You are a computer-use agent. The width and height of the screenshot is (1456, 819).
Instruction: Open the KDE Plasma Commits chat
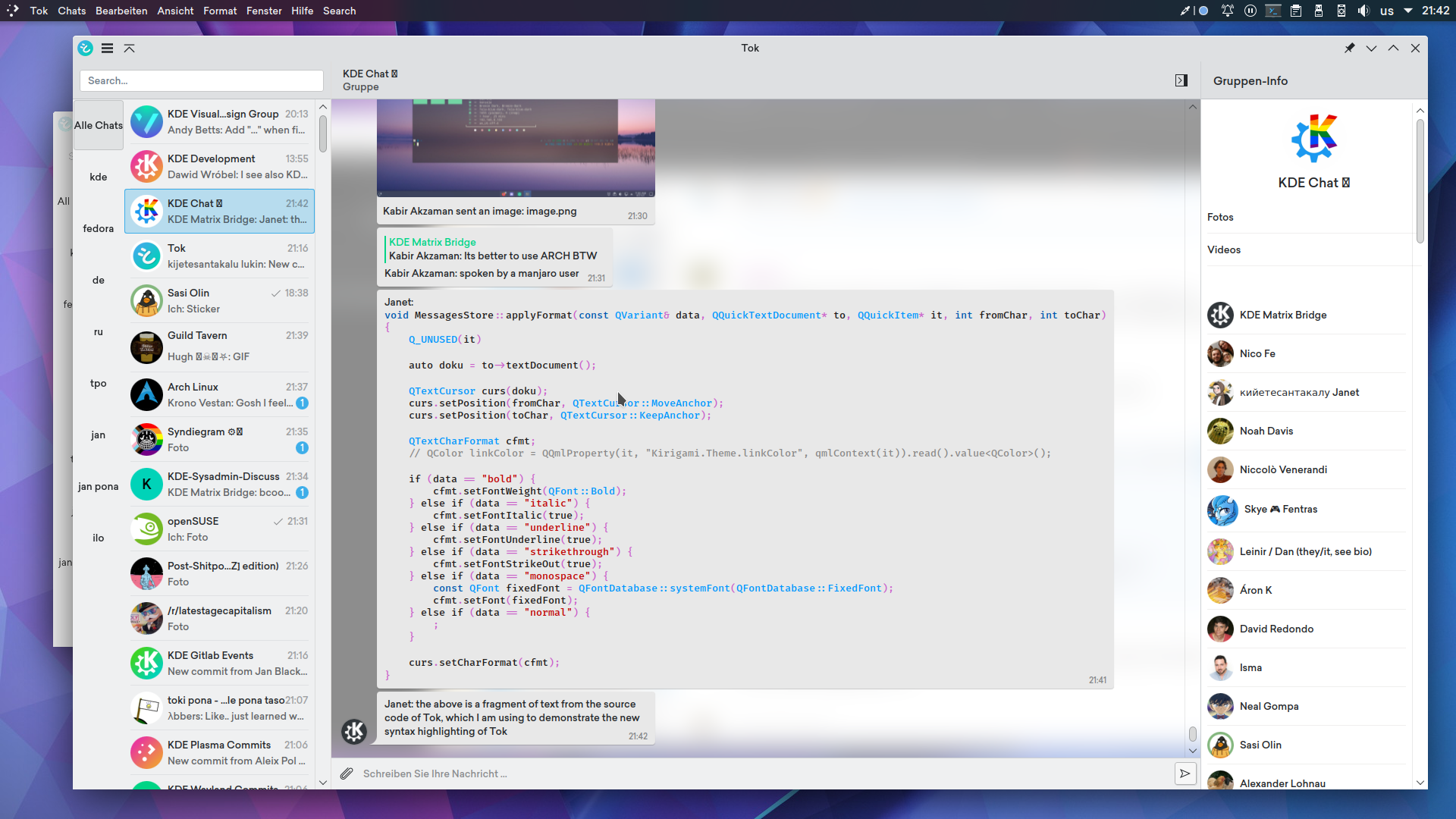point(219,752)
